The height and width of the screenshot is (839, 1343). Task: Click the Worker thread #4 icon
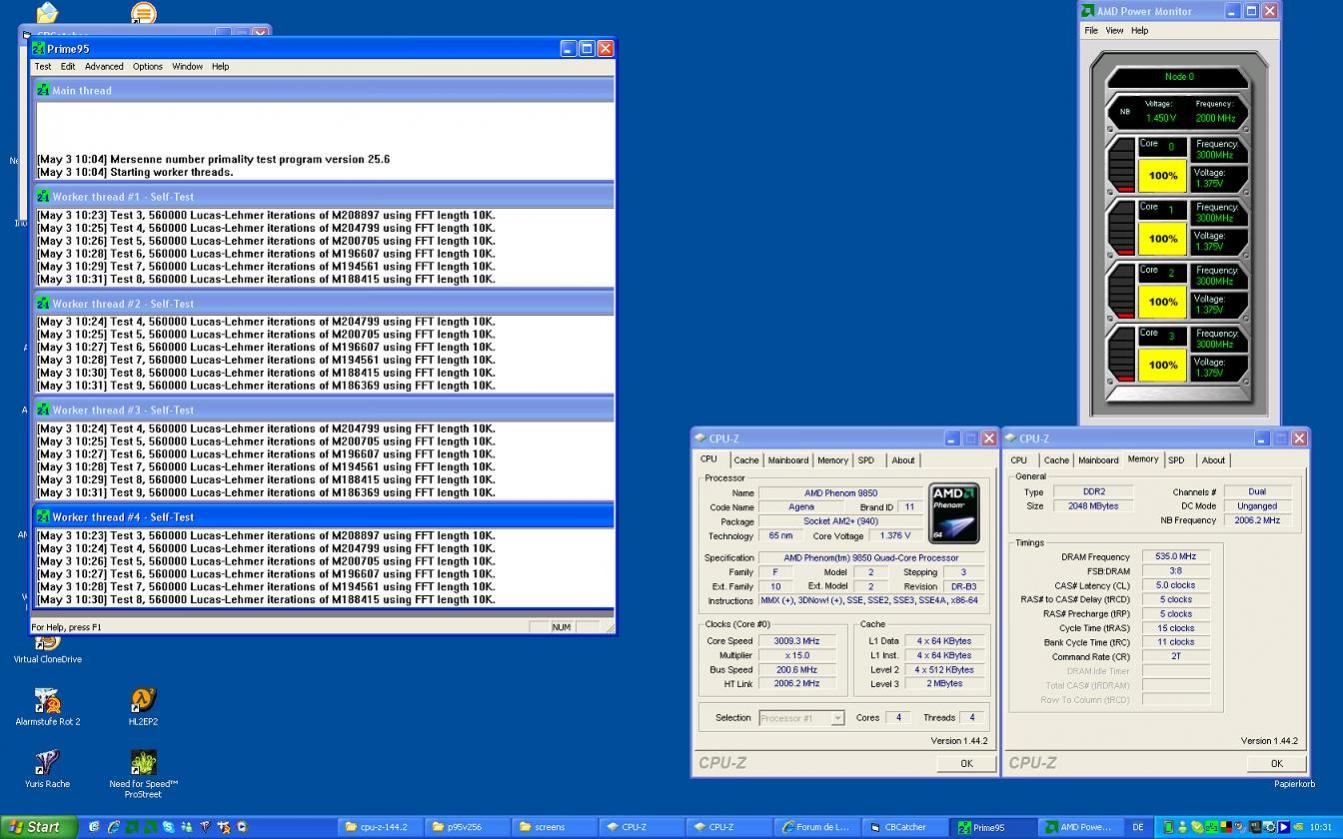click(43, 516)
